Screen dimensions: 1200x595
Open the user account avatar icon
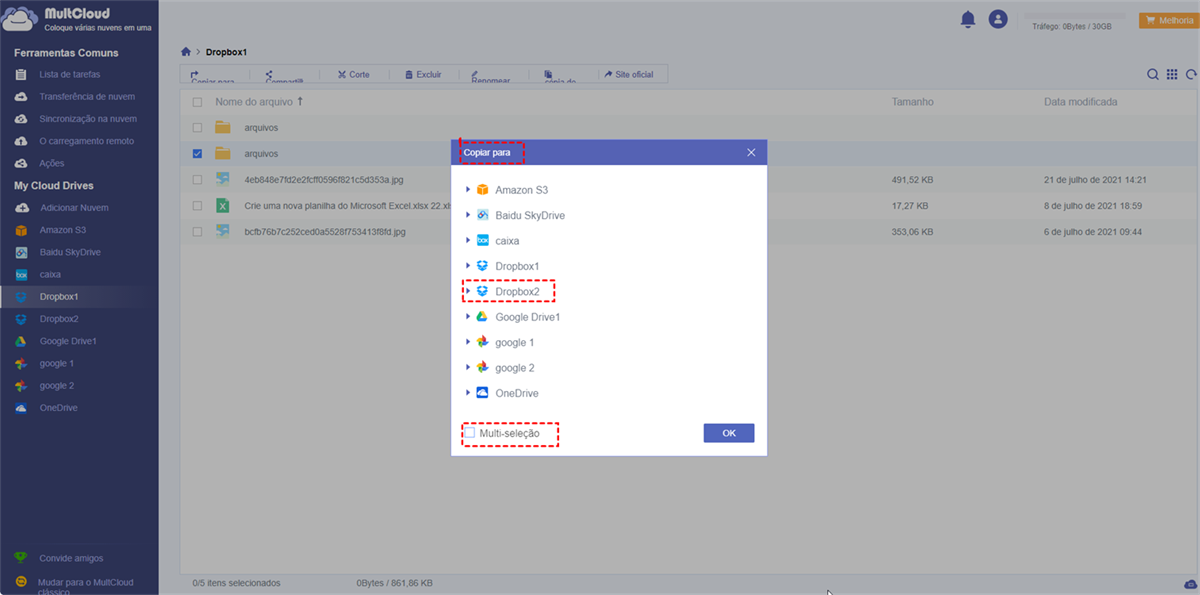click(x=997, y=19)
